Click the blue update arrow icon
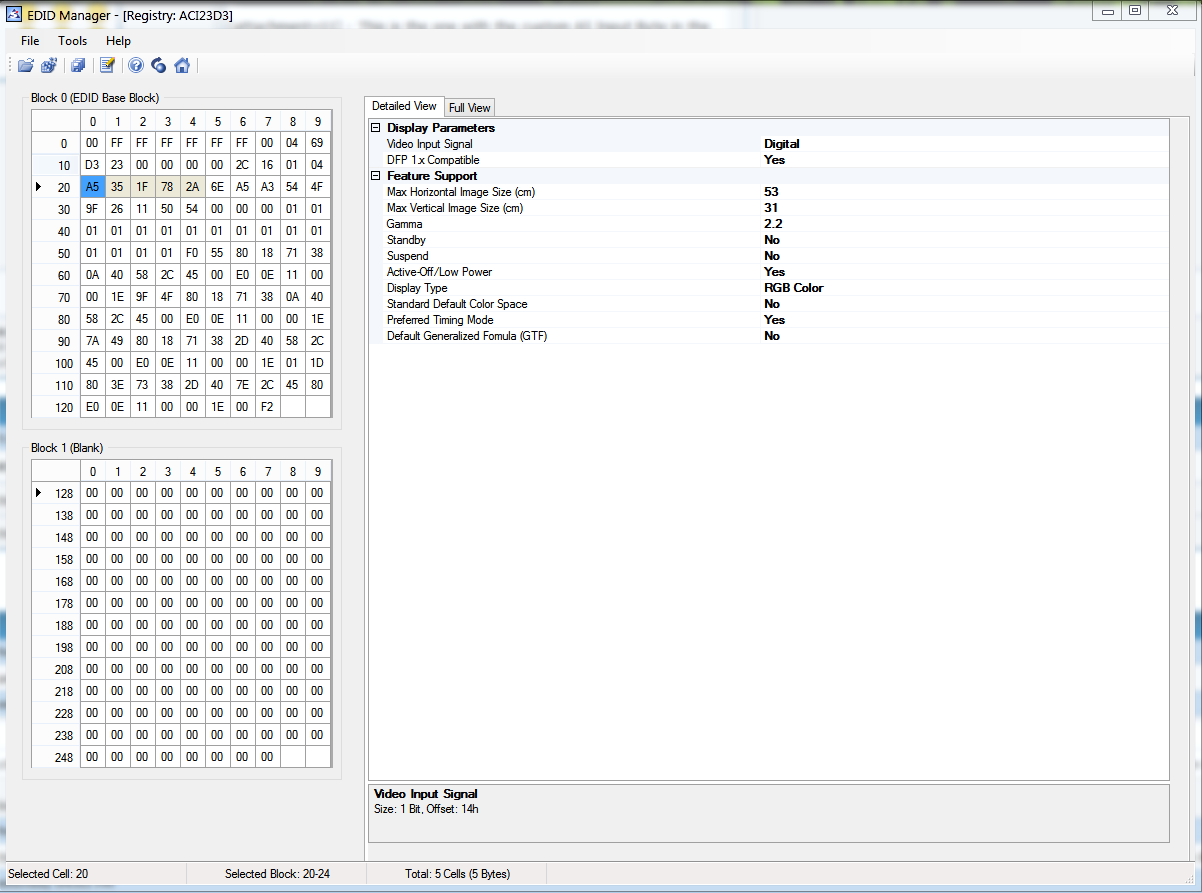This screenshot has height=893, width=1202. [158, 66]
